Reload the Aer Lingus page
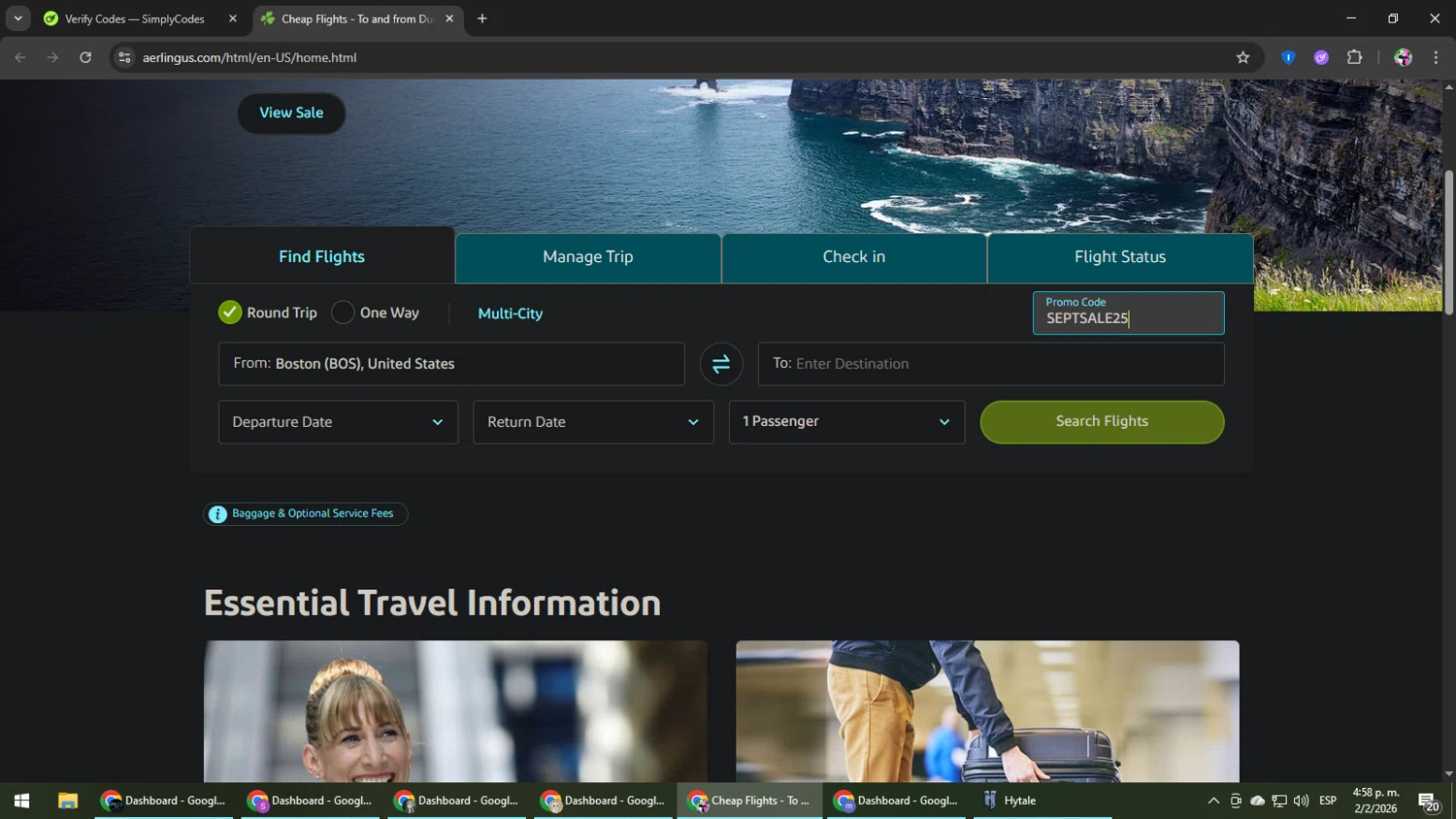 [x=85, y=57]
